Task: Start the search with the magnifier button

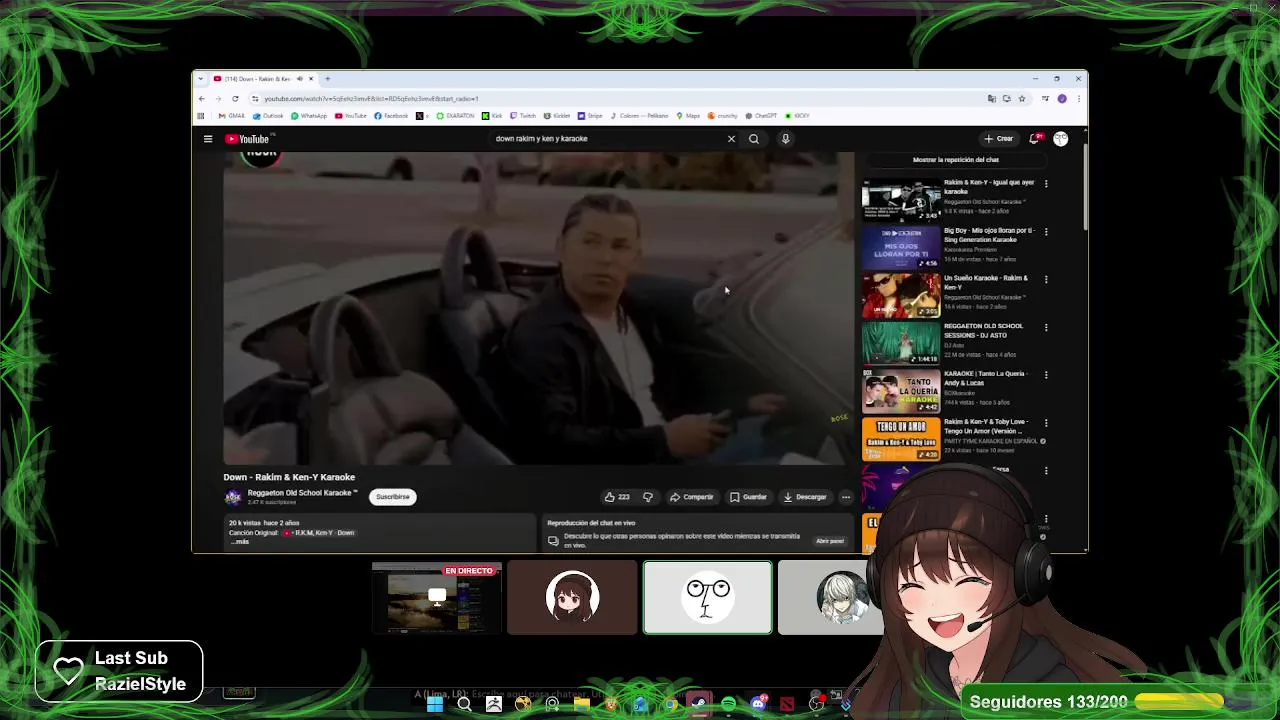Action: tap(754, 139)
